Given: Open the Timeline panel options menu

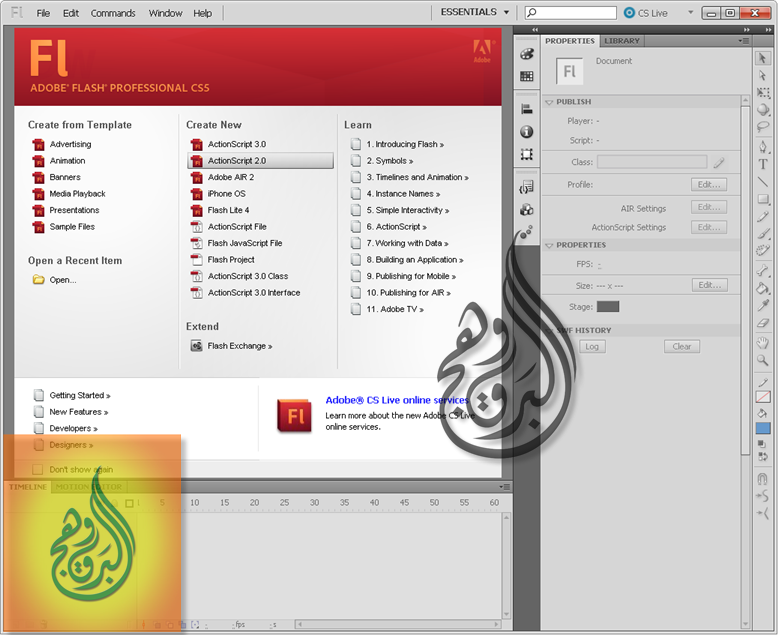Looking at the screenshot, I should click(x=504, y=487).
